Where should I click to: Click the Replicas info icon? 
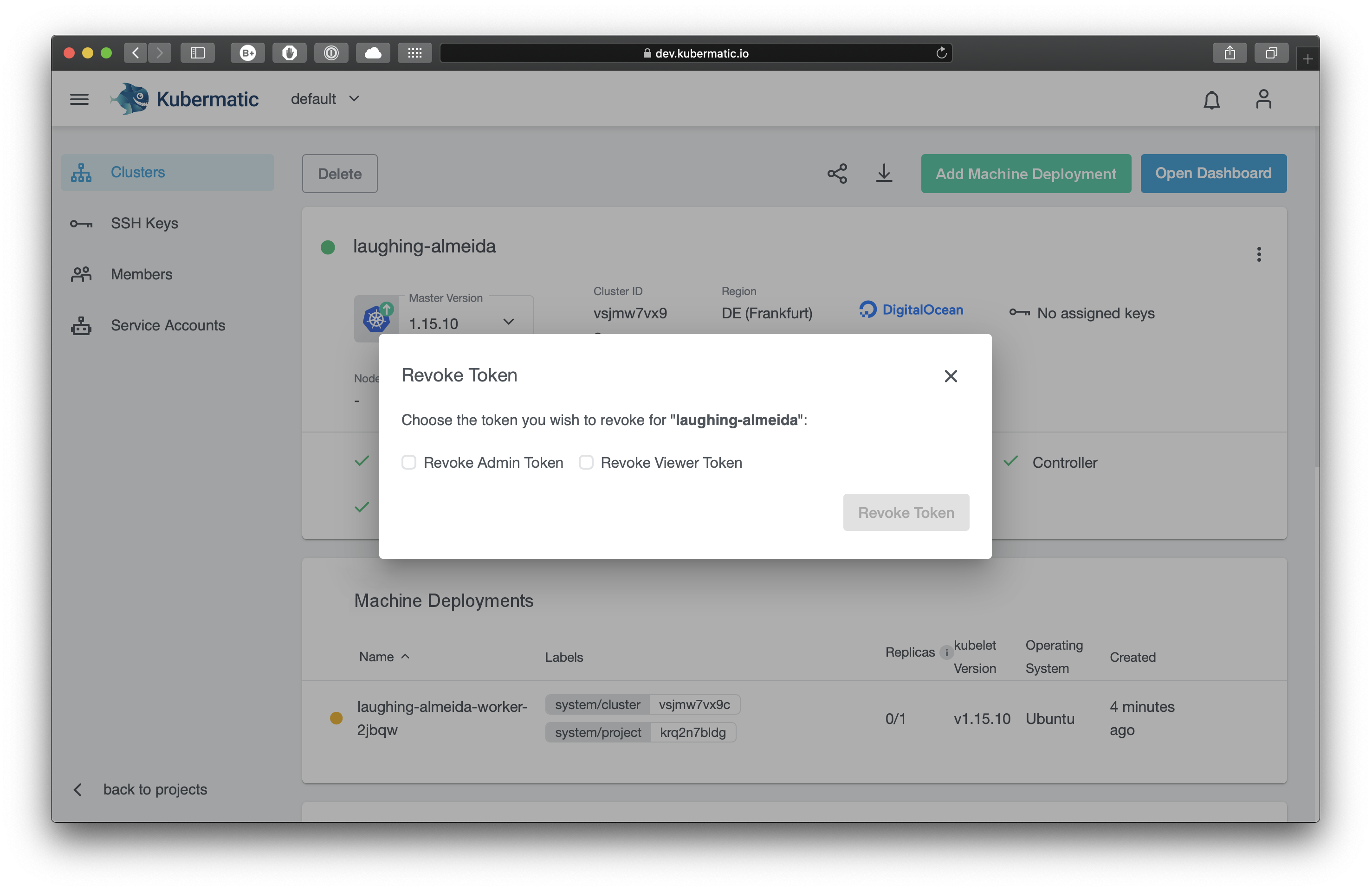[x=946, y=652]
